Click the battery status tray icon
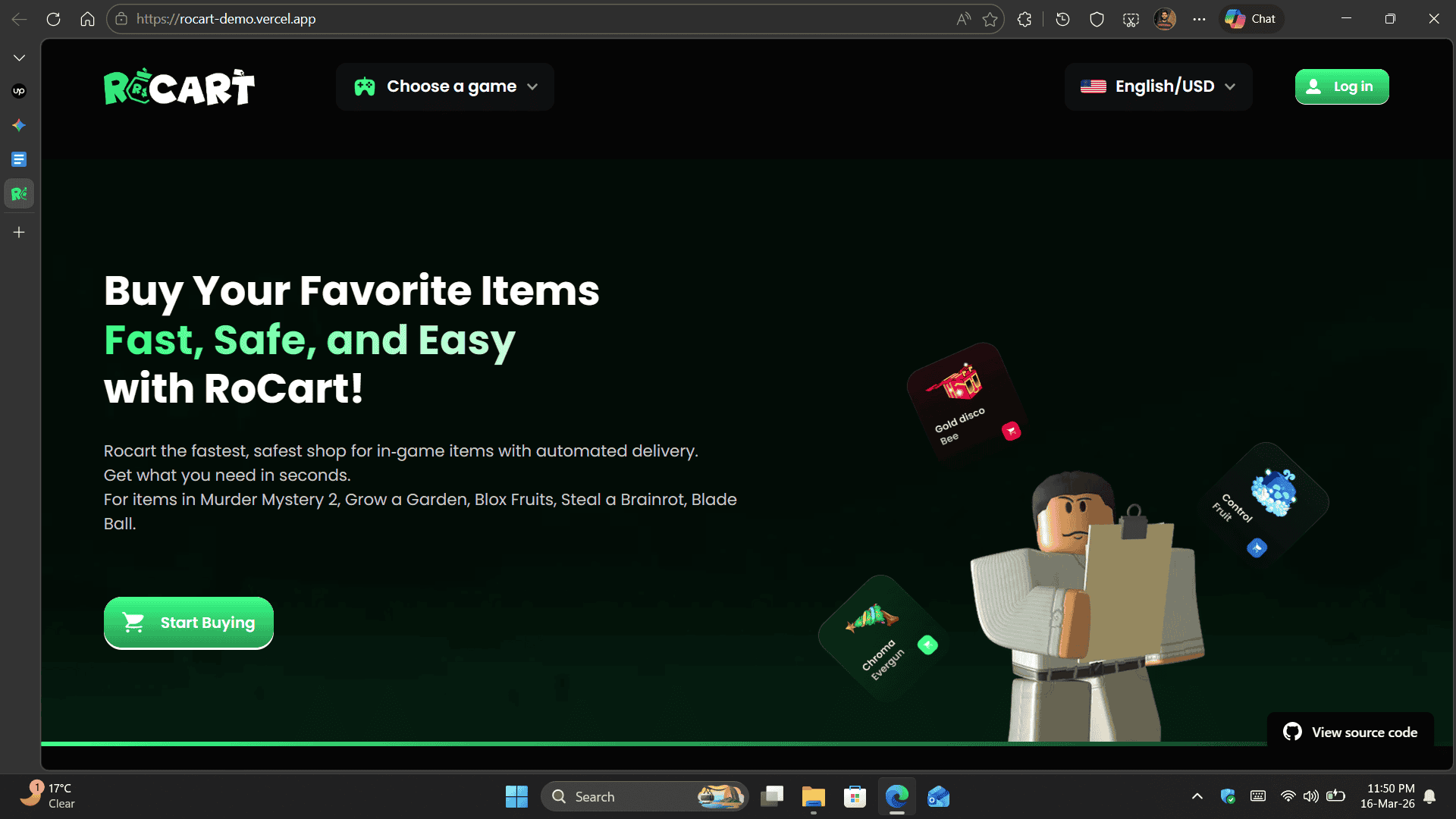This screenshot has height=819, width=1456. tap(1336, 796)
